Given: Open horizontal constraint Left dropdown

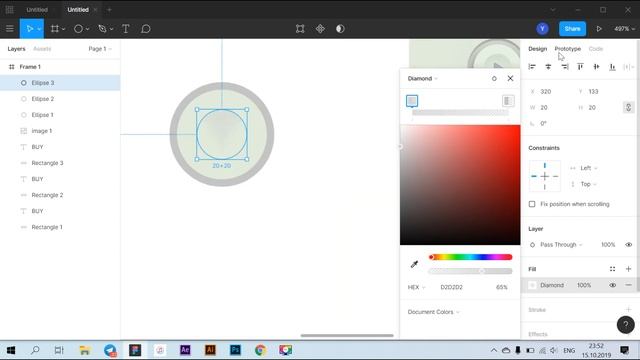Looking at the screenshot, I should point(589,168).
